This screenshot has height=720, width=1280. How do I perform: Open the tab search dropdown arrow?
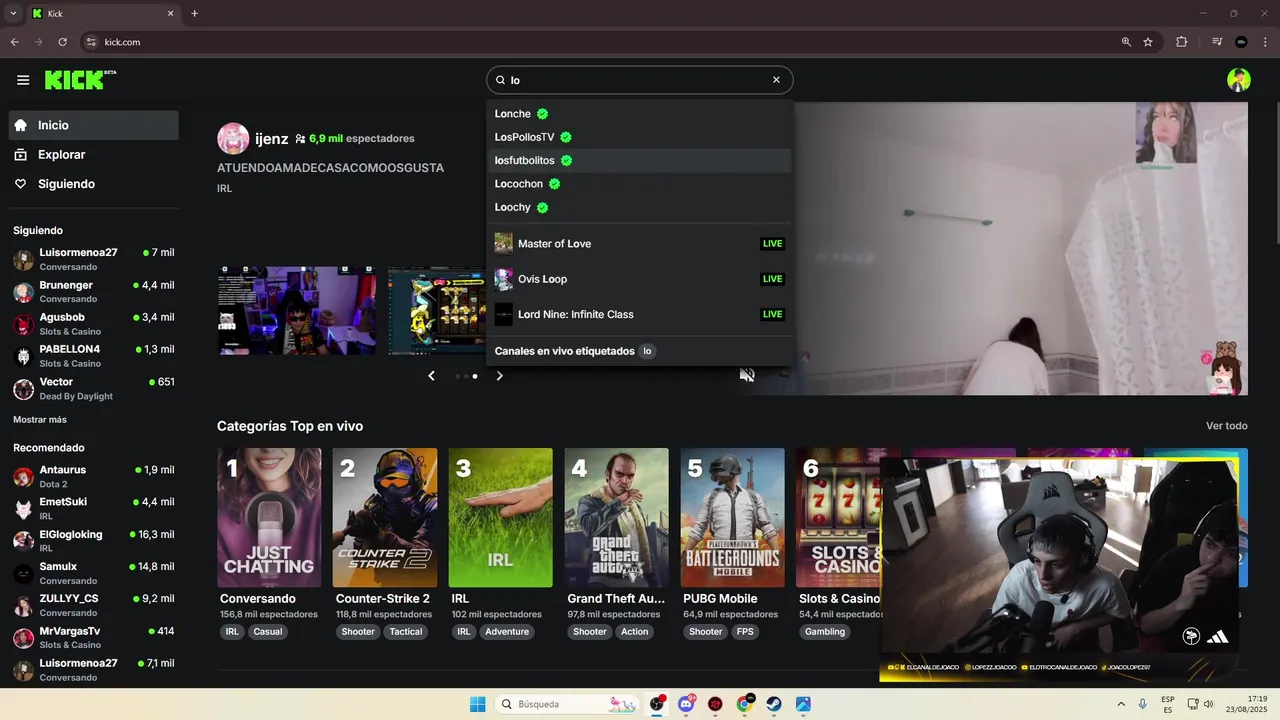coord(13,14)
